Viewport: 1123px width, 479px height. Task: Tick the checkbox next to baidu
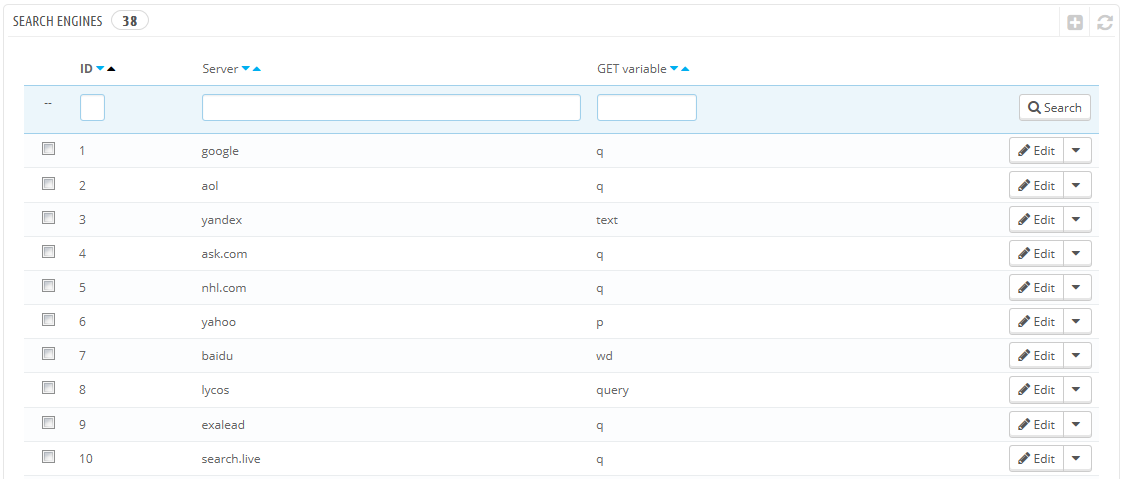(48, 354)
